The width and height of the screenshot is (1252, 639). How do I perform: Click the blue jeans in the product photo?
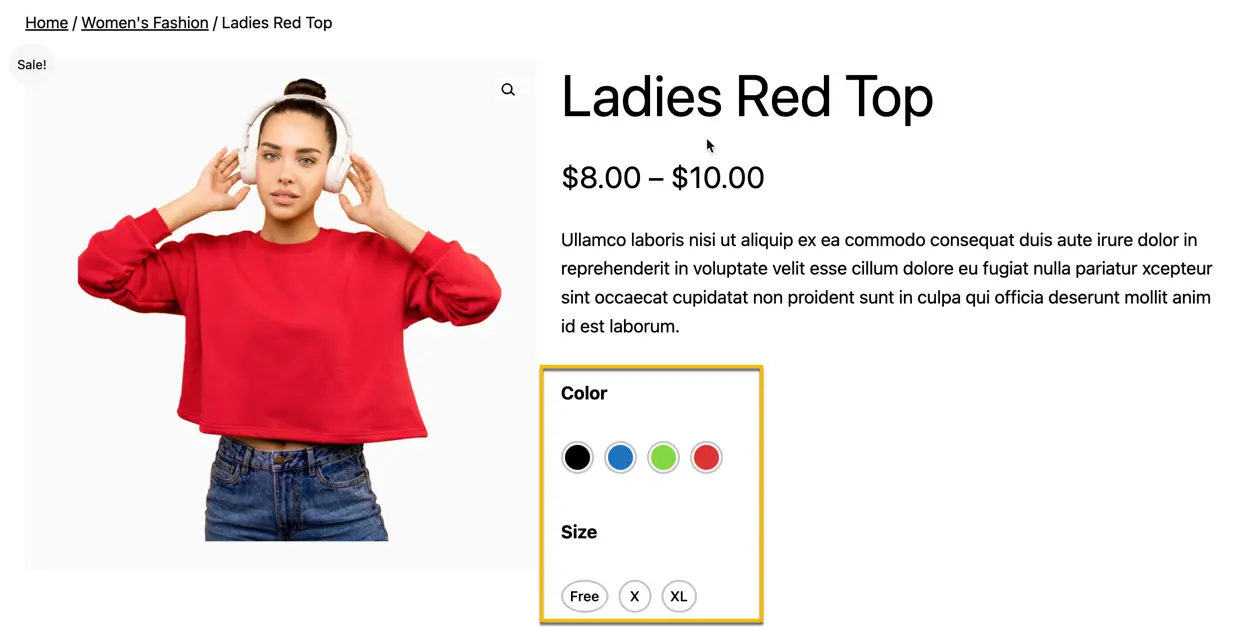pyautogui.click(x=295, y=495)
